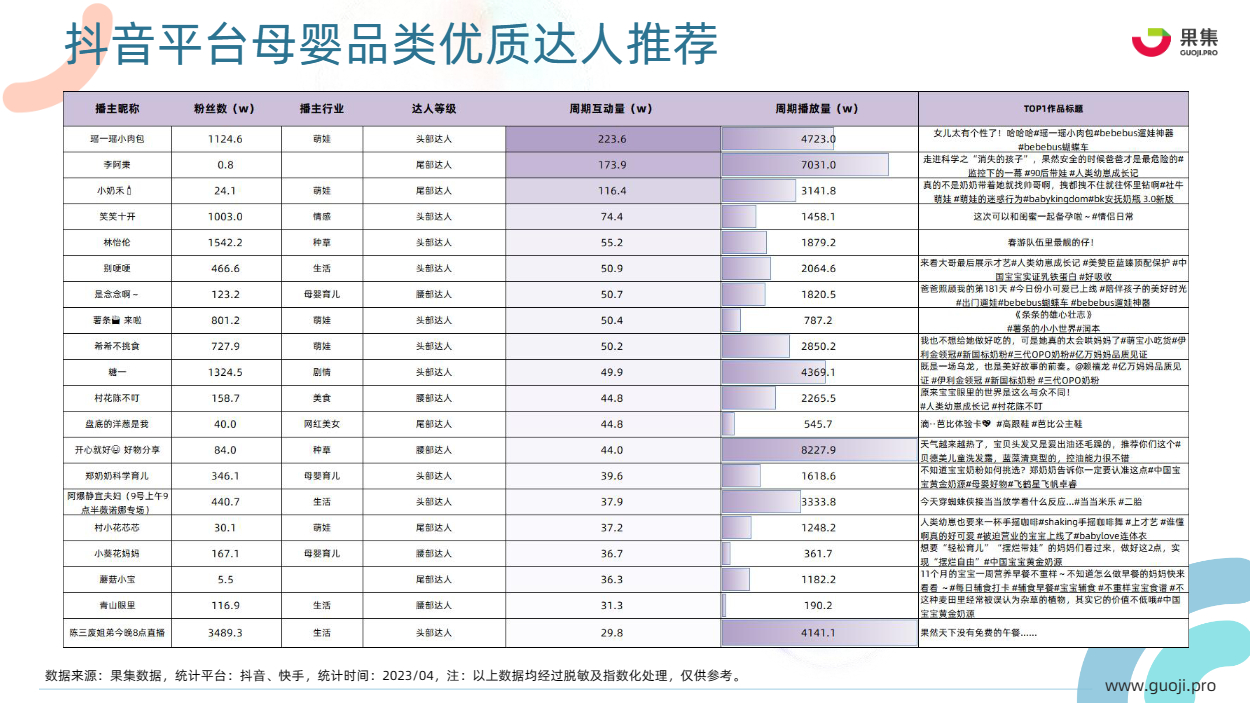
Task: Click the follower count 1124.6
Action: [225, 139]
